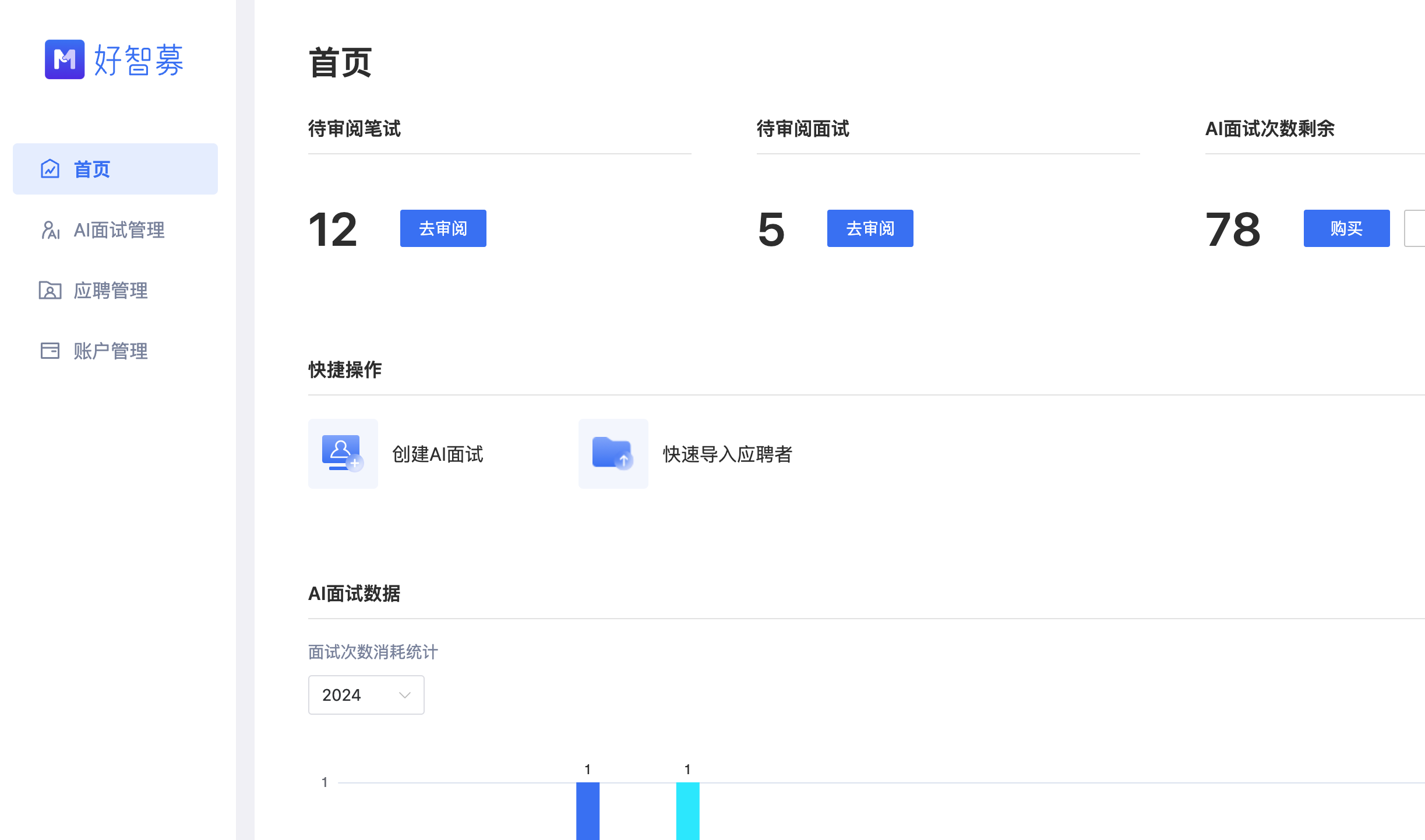The width and height of the screenshot is (1425, 840).
Task: Click the 创建AI面试 text link
Action: 438,454
